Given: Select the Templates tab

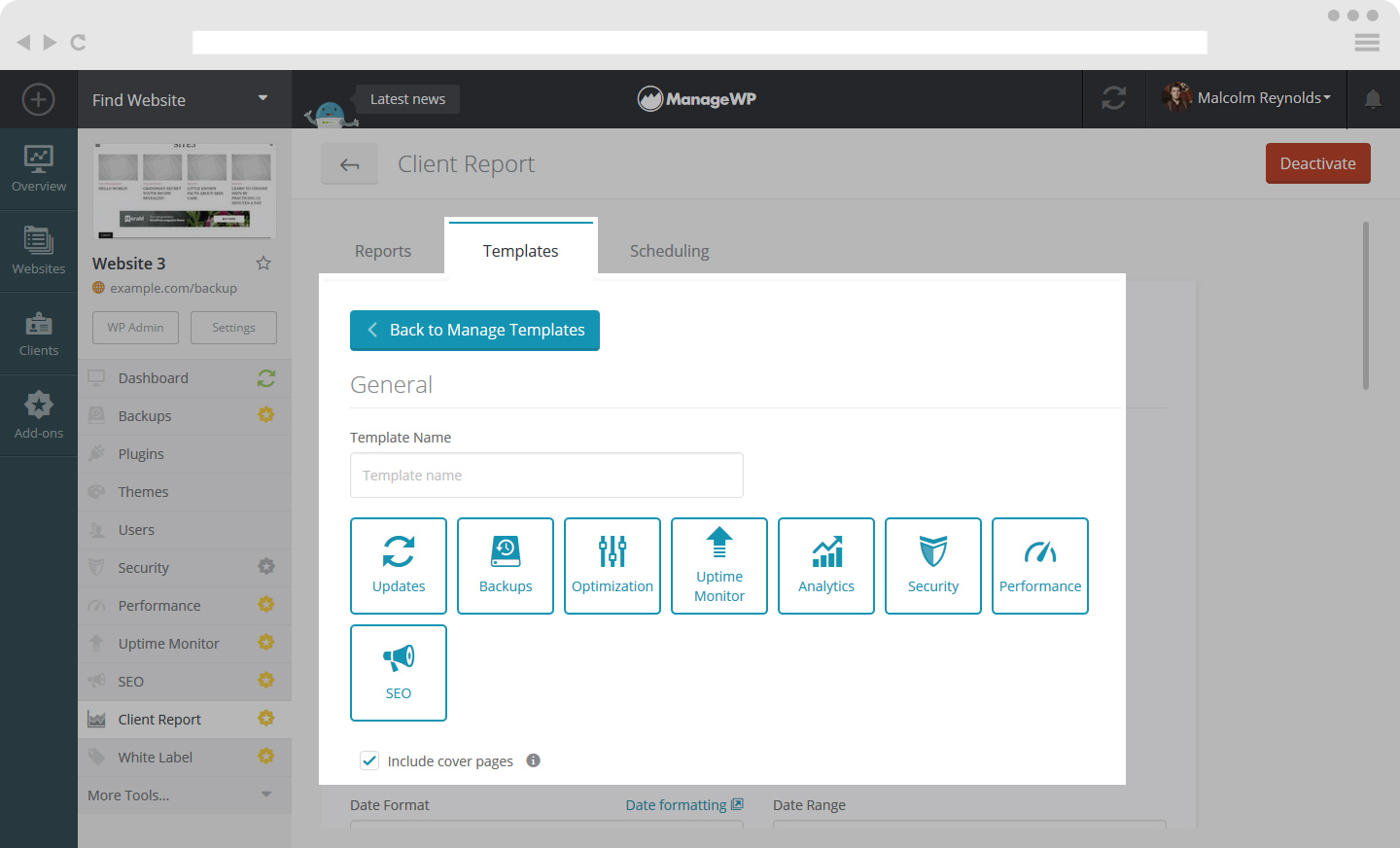Looking at the screenshot, I should [x=521, y=250].
